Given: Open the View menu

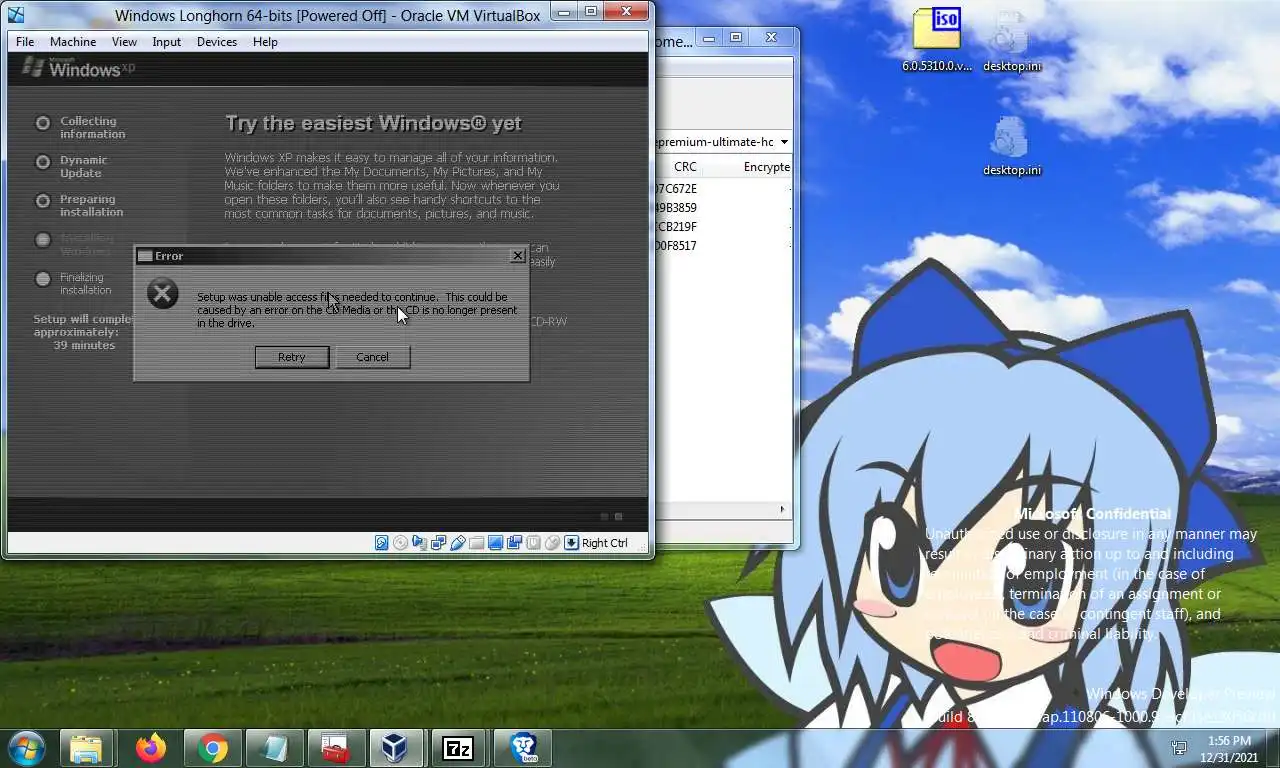Looking at the screenshot, I should pos(124,42).
